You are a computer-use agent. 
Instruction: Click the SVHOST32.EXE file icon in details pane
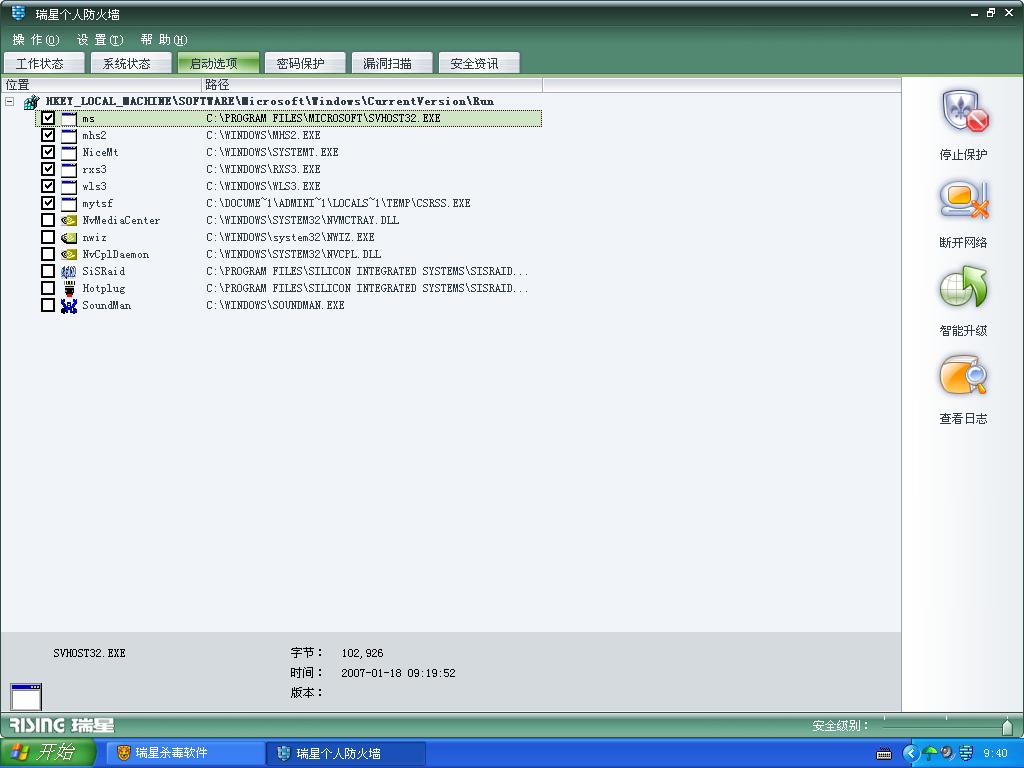point(26,696)
